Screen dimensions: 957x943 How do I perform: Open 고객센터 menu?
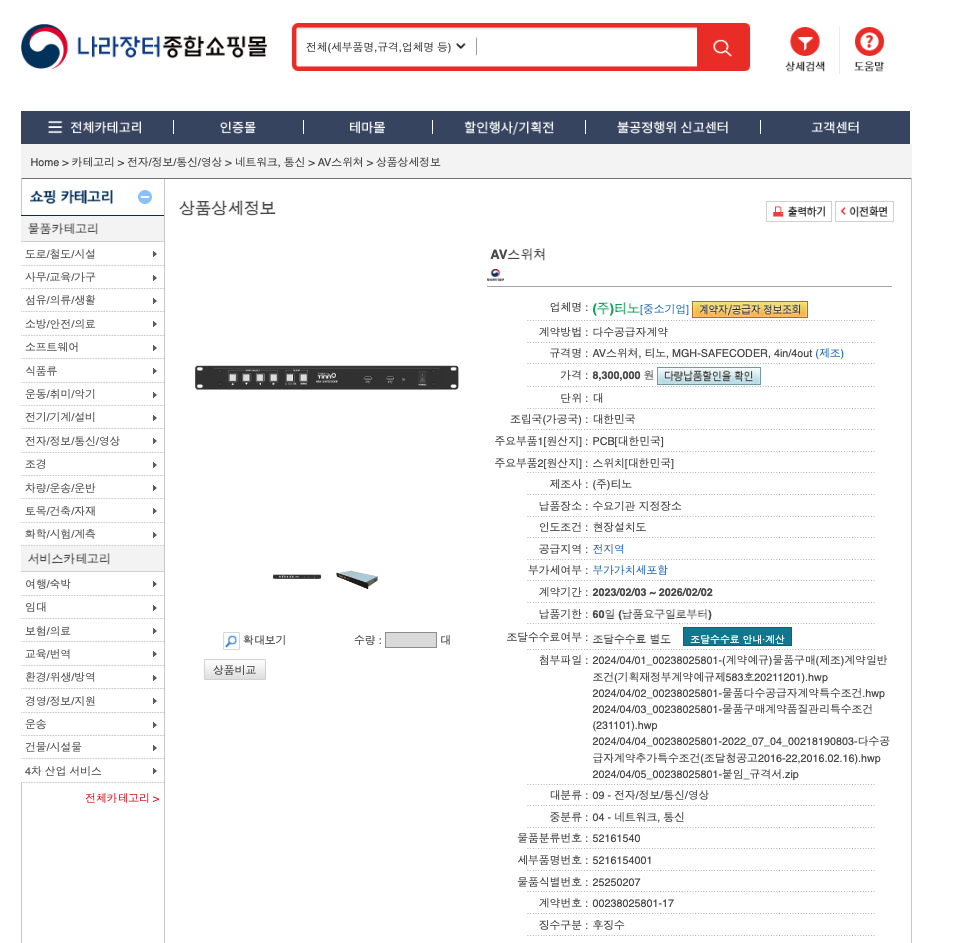[x=835, y=127]
